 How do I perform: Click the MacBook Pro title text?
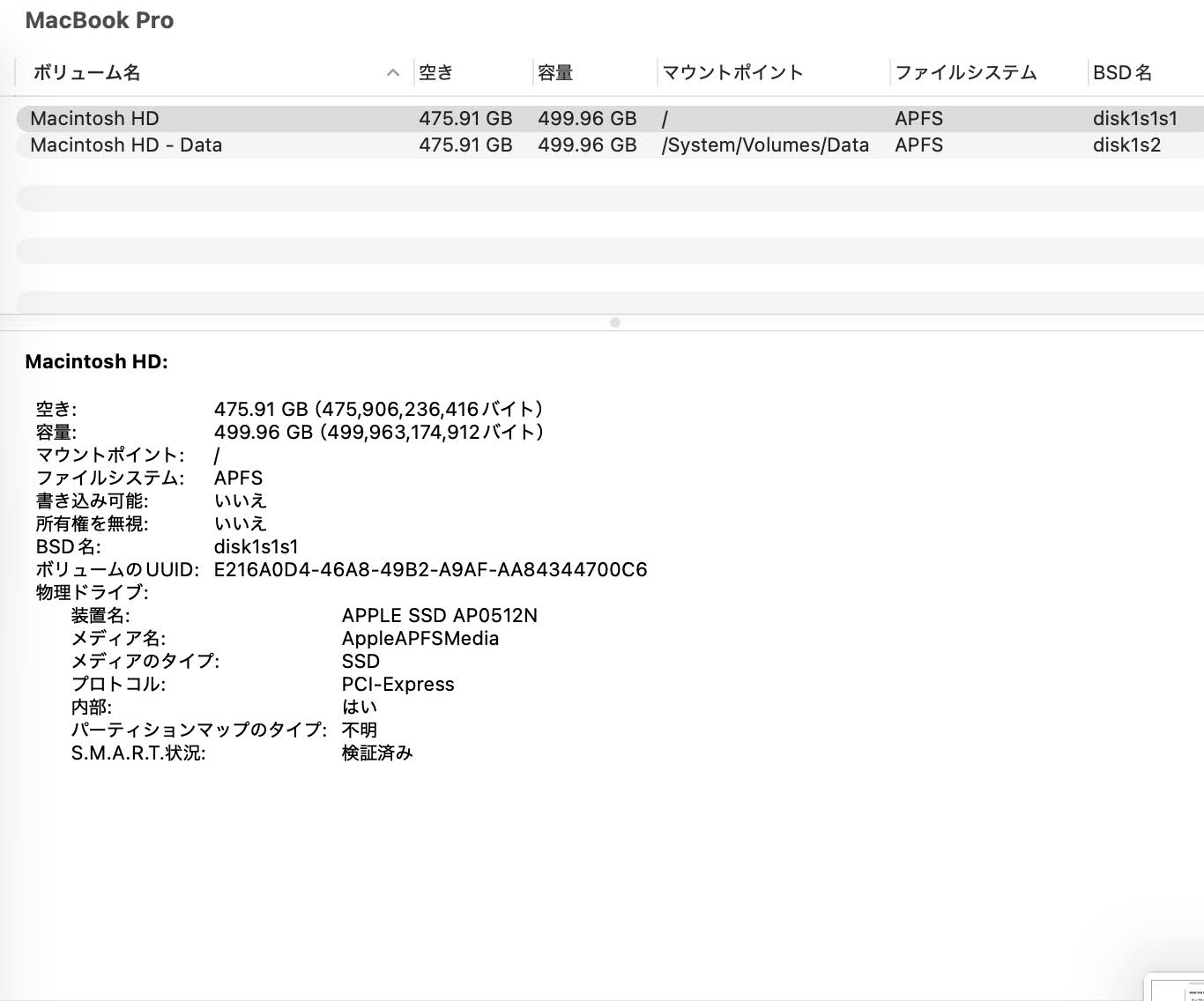(x=100, y=20)
